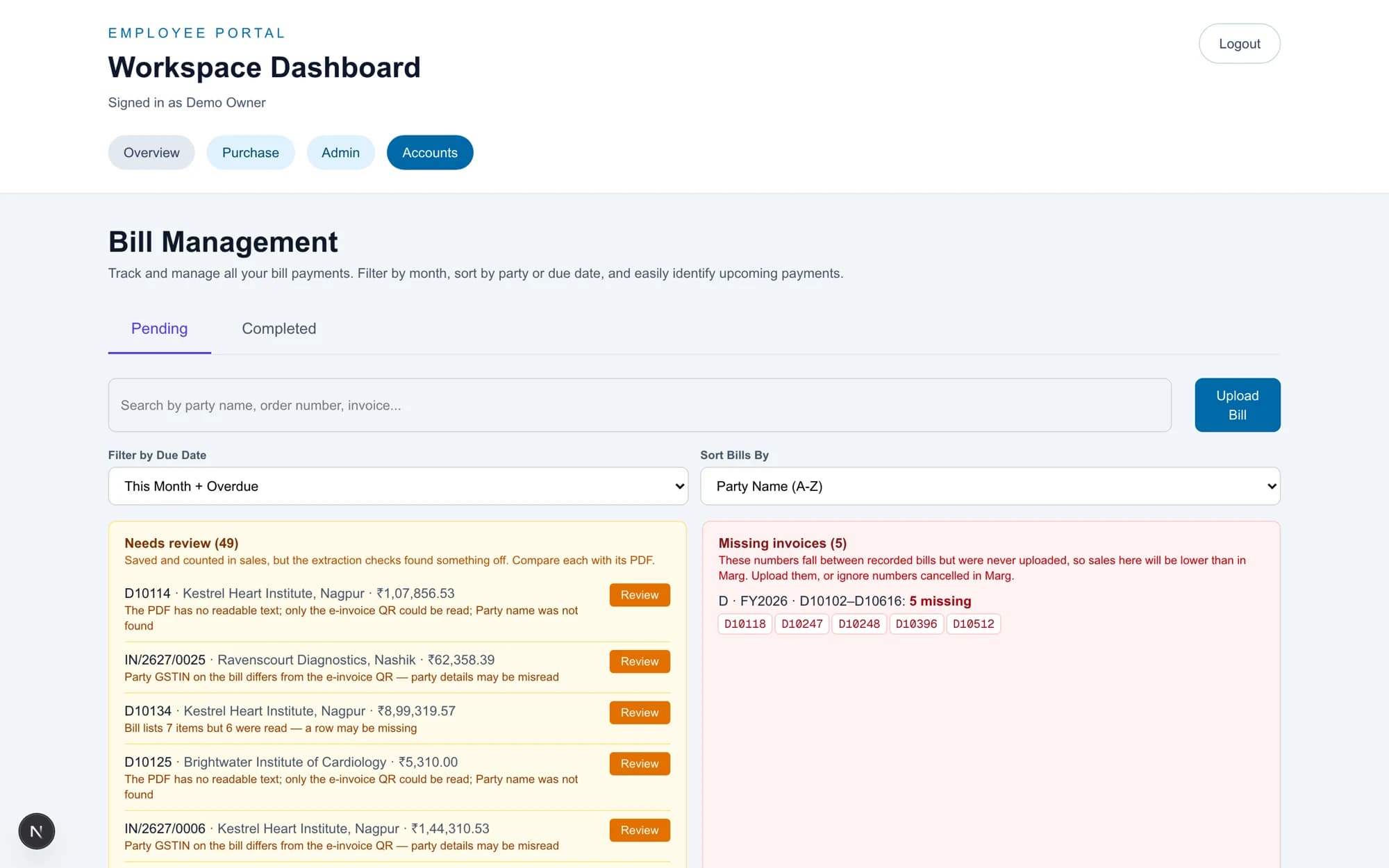Click the '5 missing' range summary text
Screen dimensions: 1389x868
940,601
